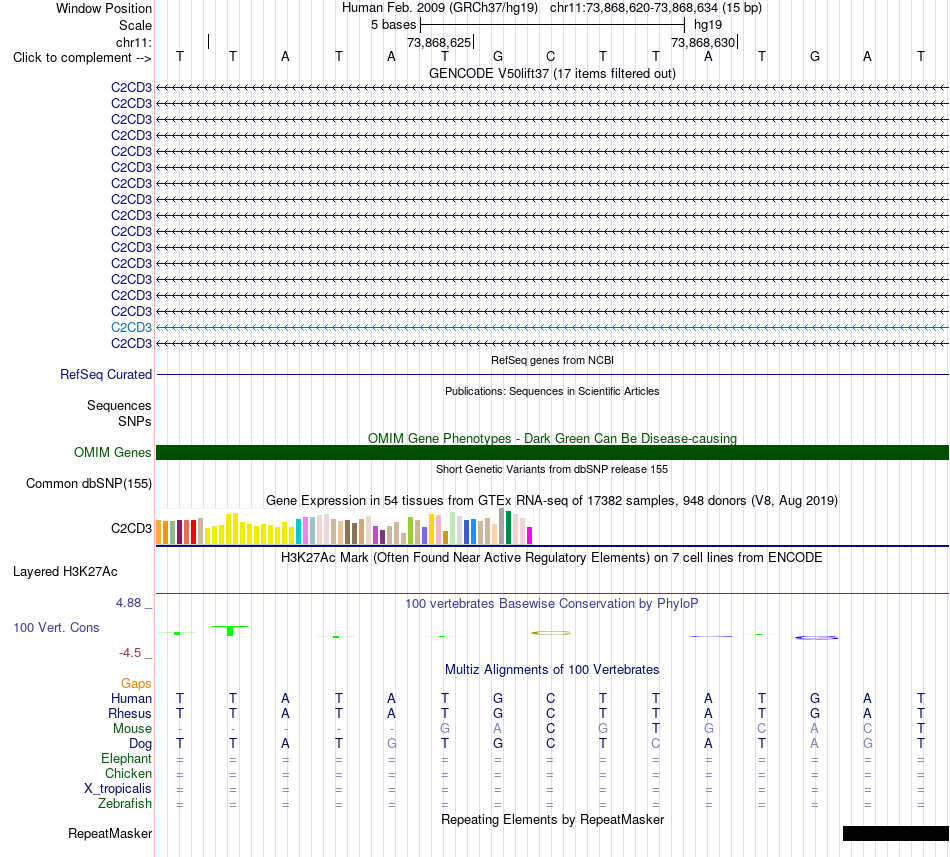Image resolution: width=950 pixels, height=857 pixels.
Task: Click the X_tropicalis species label
Action: pos(118,789)
